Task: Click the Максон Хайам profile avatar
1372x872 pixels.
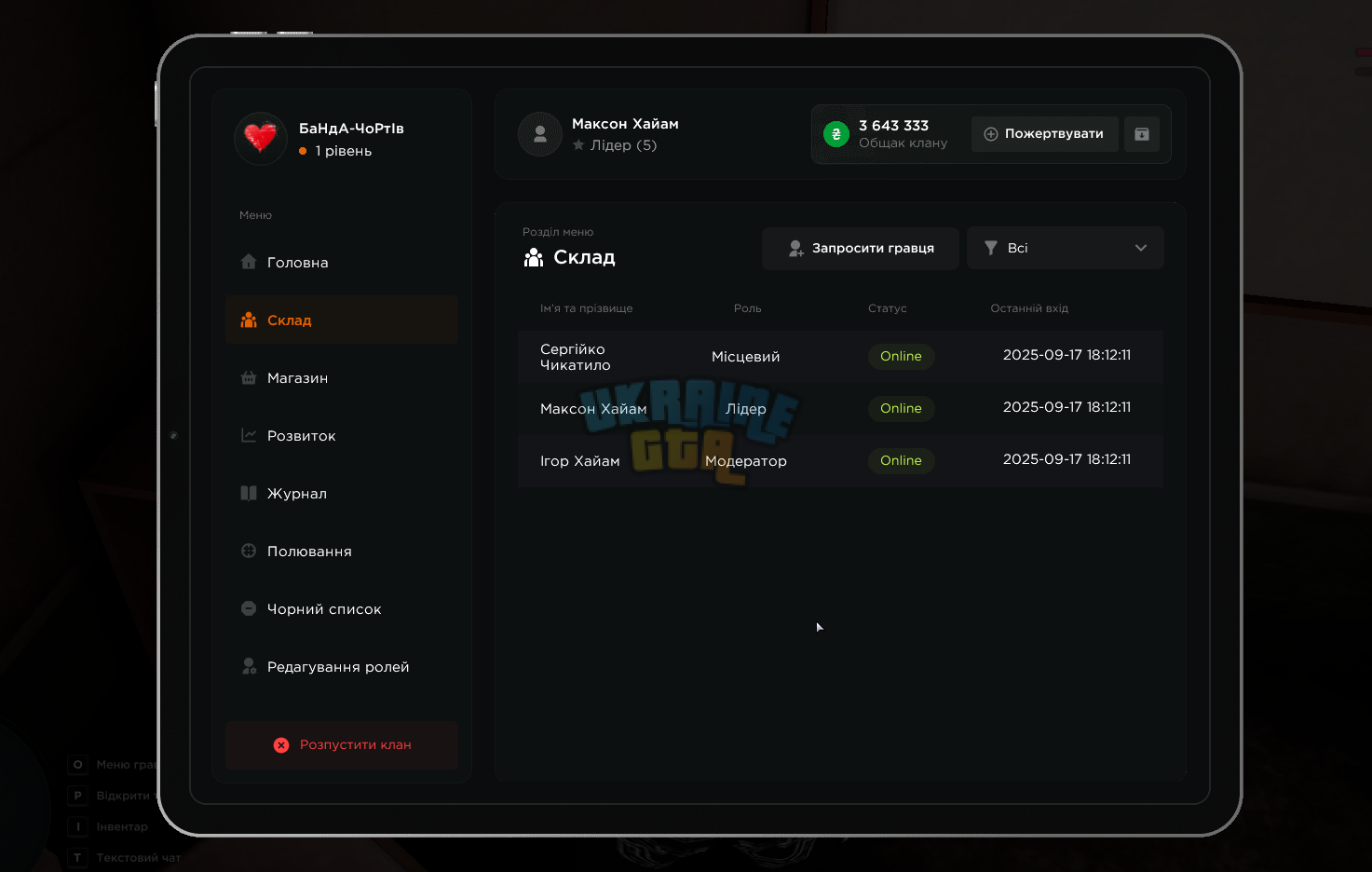Action: [x=540, y=134]
